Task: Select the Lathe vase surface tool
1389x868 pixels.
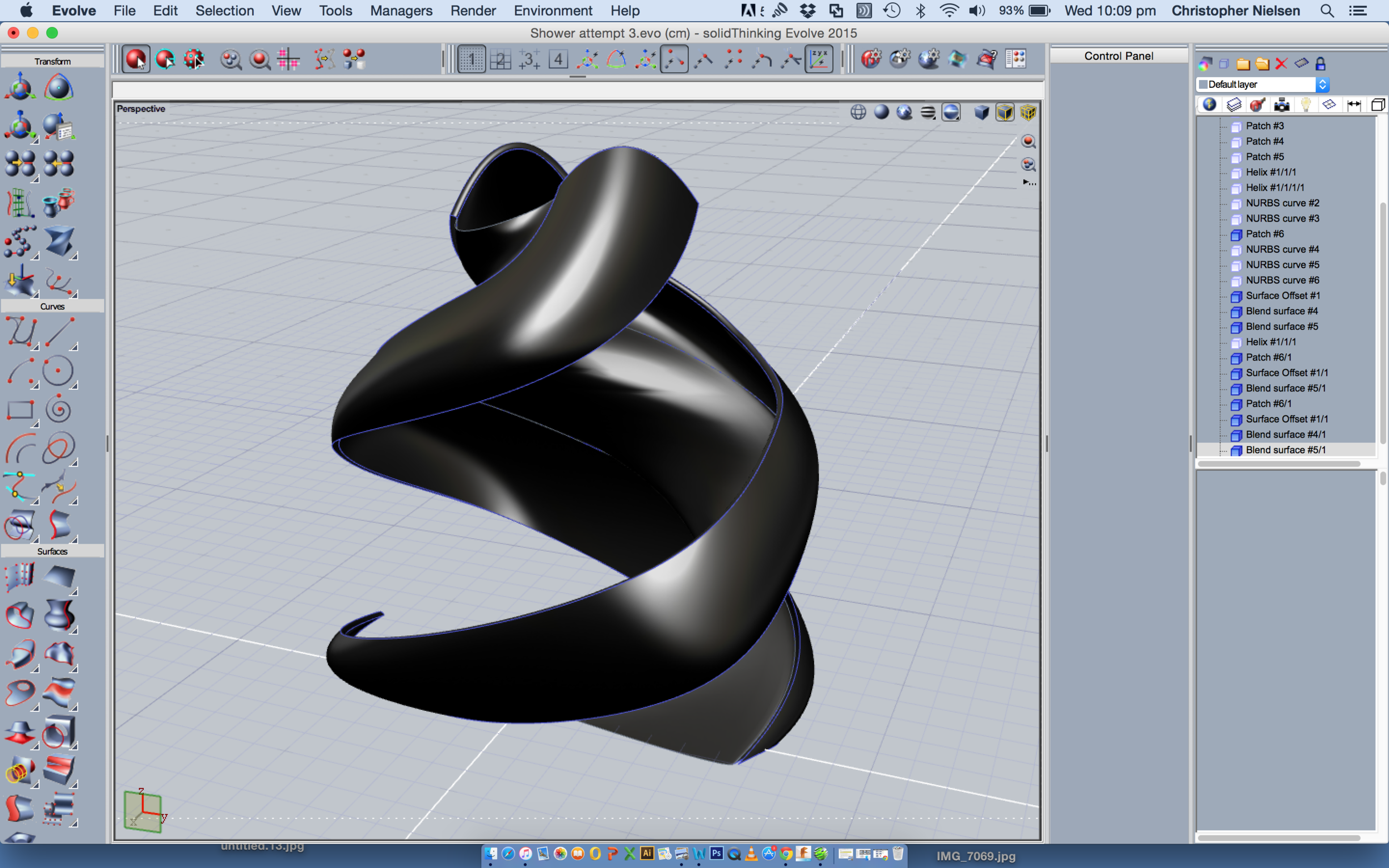Action: tap(59, 615)
